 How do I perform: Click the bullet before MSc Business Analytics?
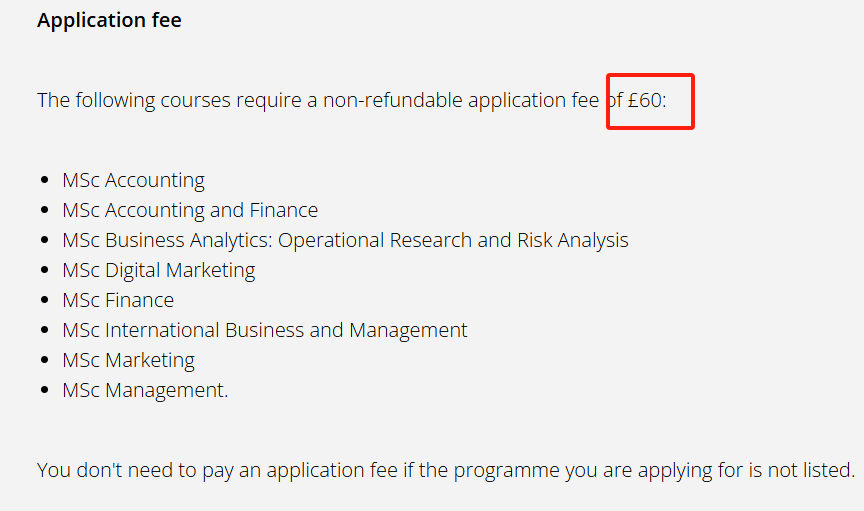pos(44,241)
